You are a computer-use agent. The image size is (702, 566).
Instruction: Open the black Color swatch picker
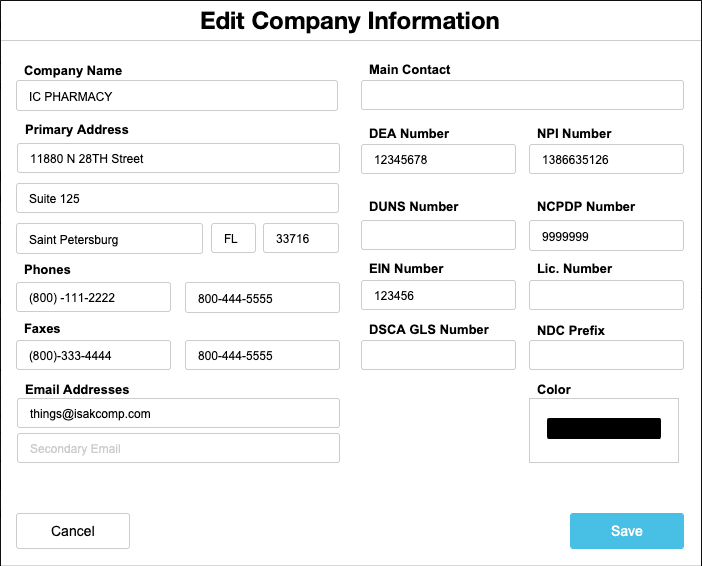point(603,429)
